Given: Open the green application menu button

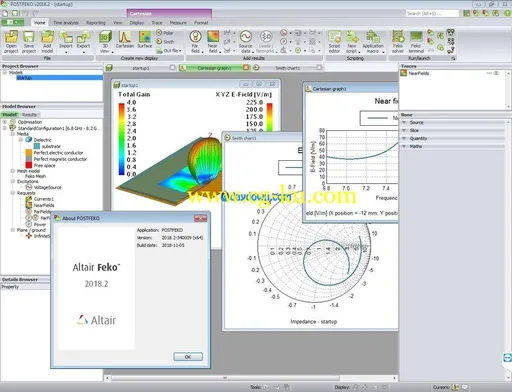Looking at the screenshot, I should [13, 22].
